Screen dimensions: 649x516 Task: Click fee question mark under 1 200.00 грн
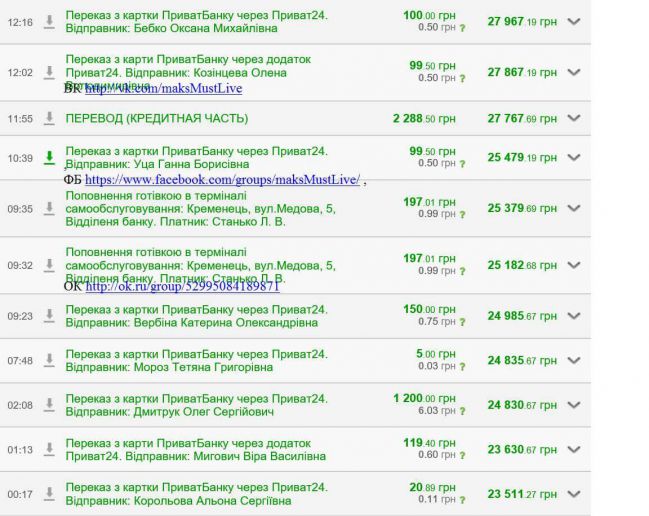click(461, 411)
